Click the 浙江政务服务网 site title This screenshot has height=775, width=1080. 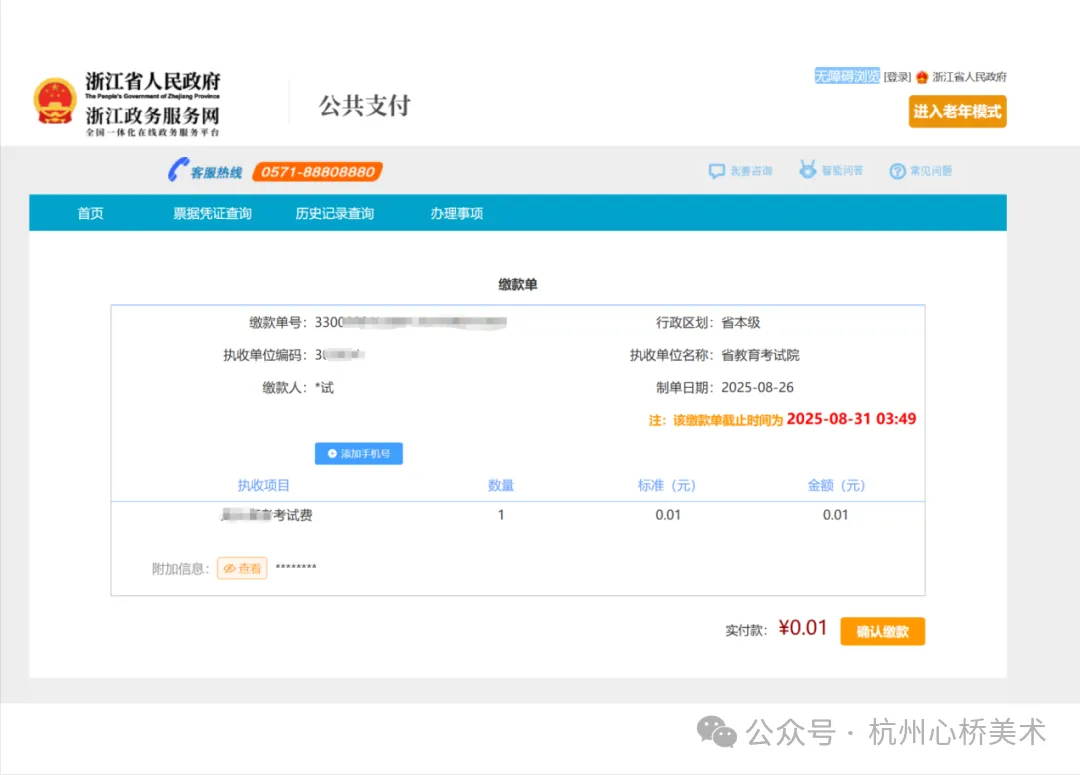tap(152, 115)
